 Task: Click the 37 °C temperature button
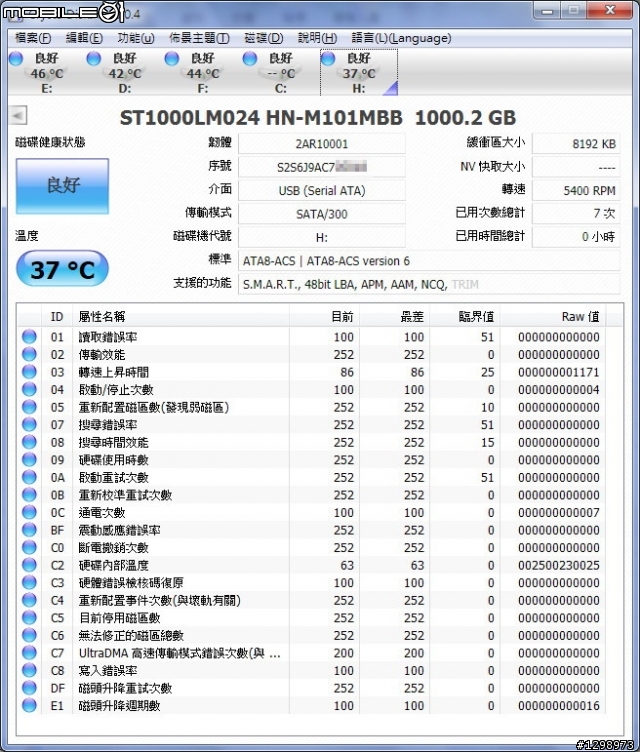click(62, 269)
